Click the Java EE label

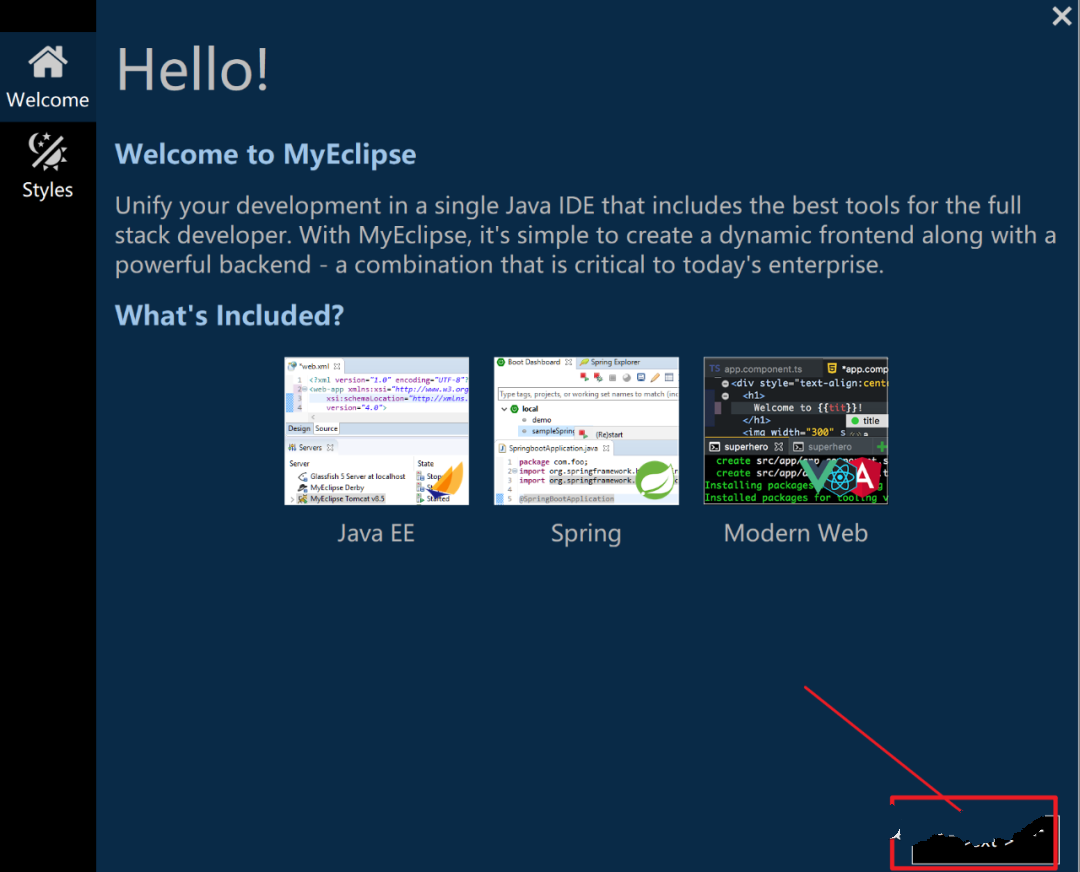point(376,533)
